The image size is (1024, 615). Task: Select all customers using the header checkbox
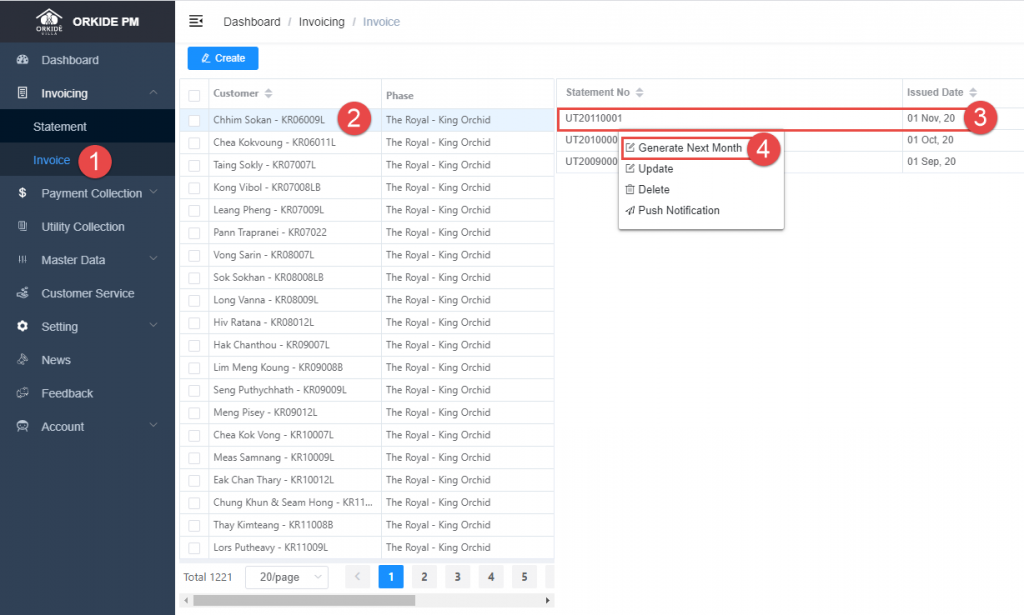[x=194, y=95]
